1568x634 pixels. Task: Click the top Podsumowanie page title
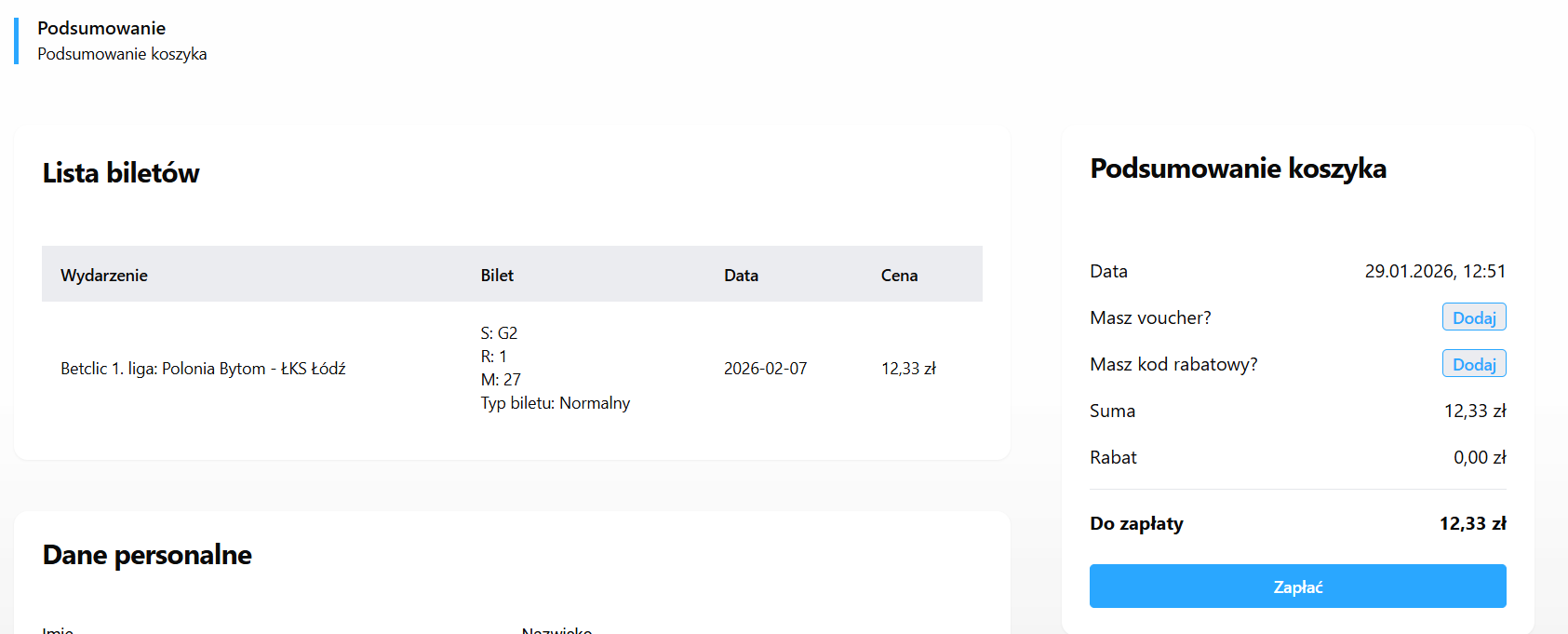coord(101,28)
